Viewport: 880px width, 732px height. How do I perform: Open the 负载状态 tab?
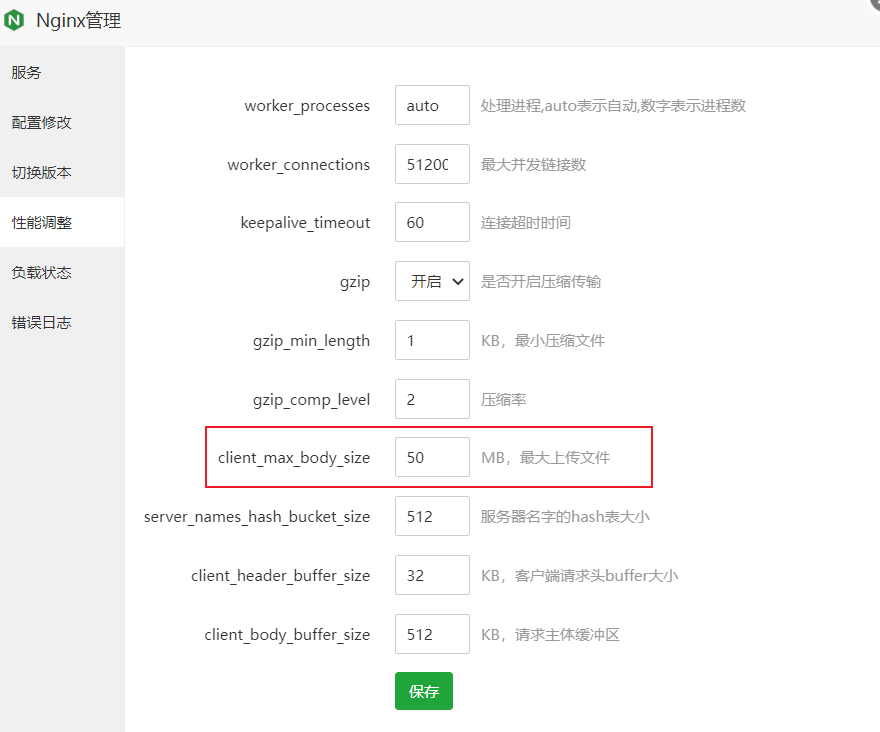click(x=62, y=272)
